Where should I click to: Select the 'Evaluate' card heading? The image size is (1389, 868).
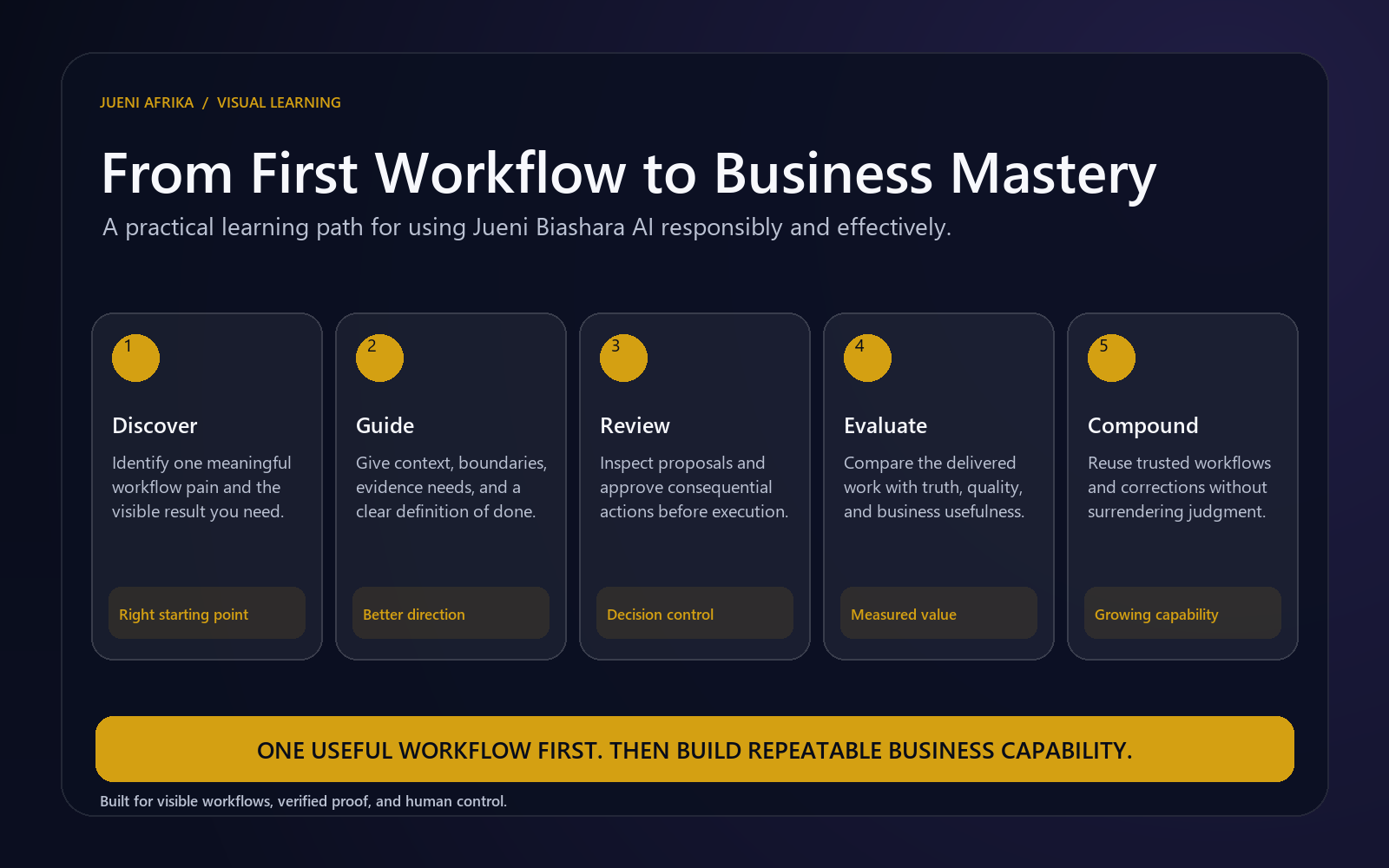point(885,425)
